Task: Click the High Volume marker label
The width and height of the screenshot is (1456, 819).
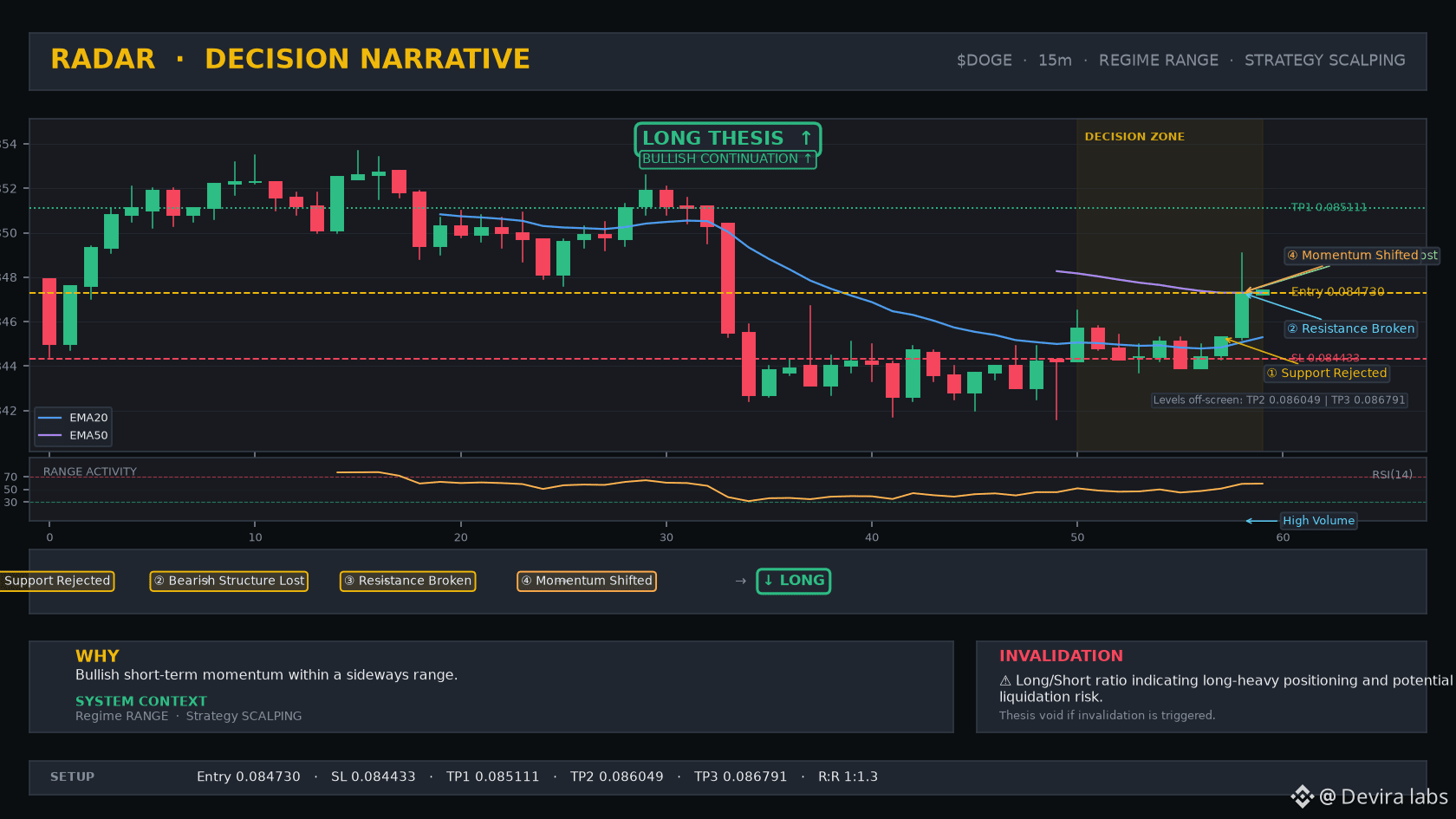Action: point(1318,521)
